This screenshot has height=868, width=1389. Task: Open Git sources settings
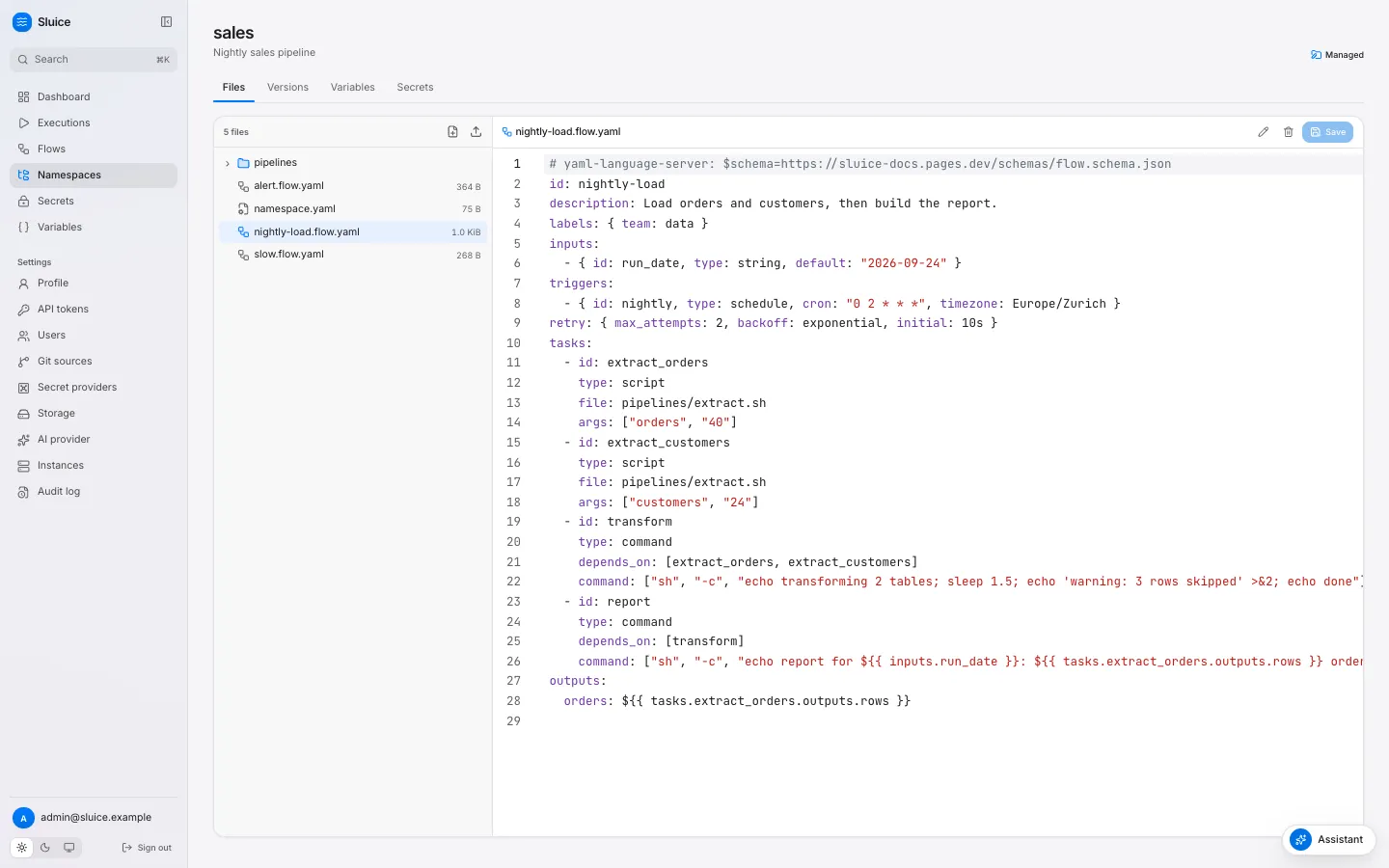click(x=94, y=361)
